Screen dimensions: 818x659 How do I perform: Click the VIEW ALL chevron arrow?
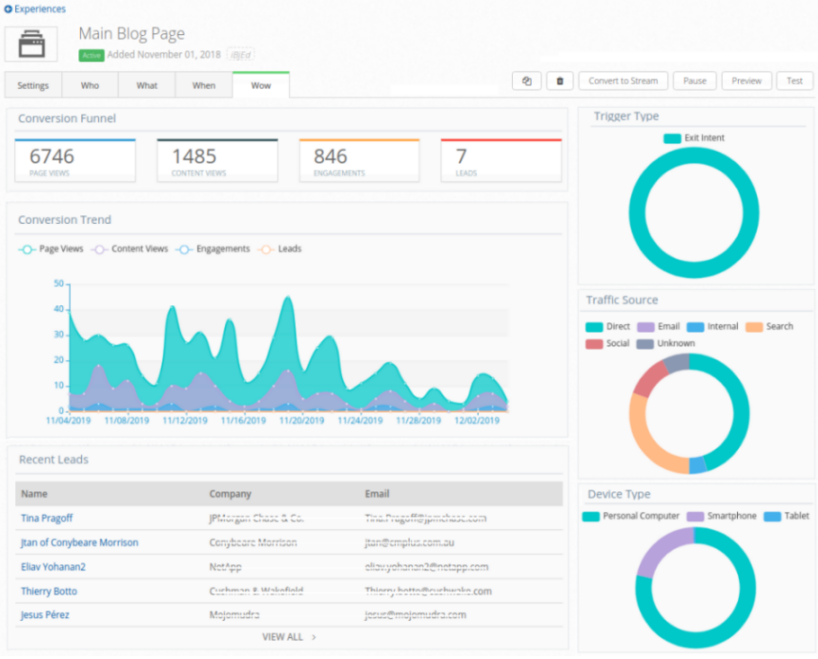pos(314,637)
